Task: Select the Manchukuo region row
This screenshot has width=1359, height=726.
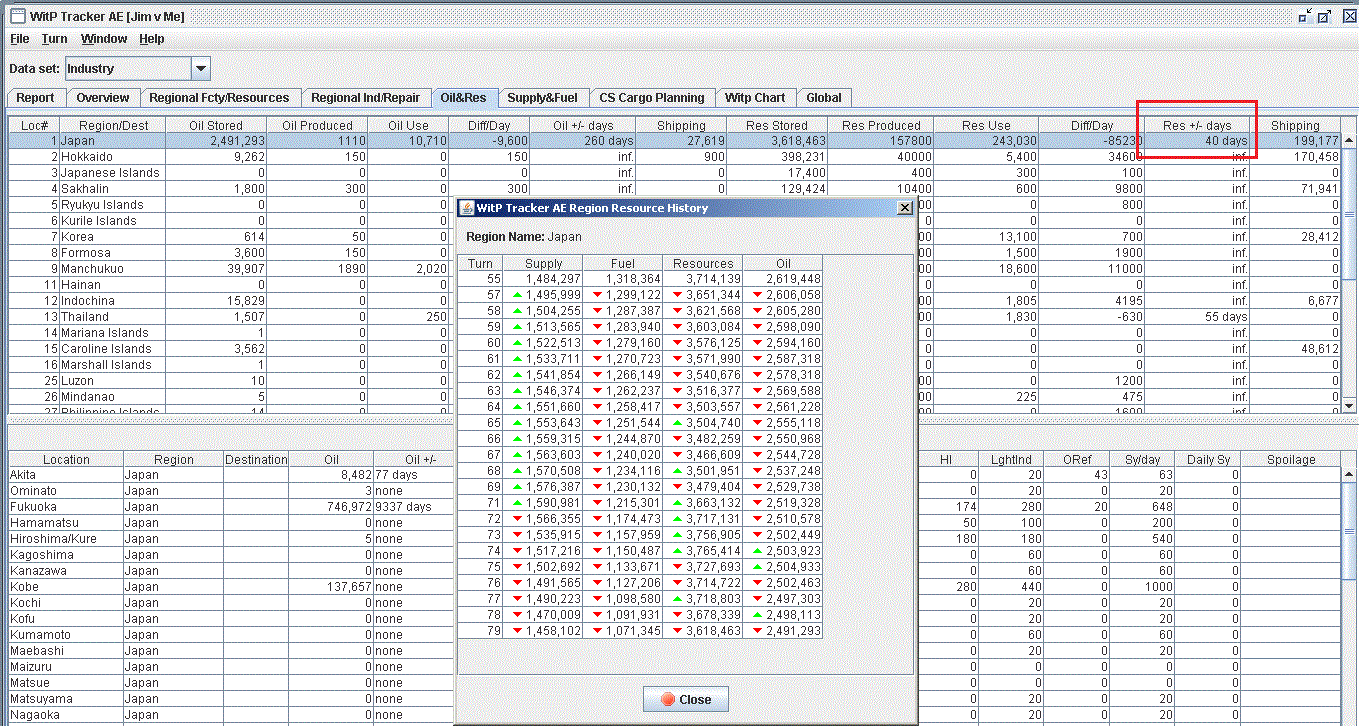Action: coord(675,269)
